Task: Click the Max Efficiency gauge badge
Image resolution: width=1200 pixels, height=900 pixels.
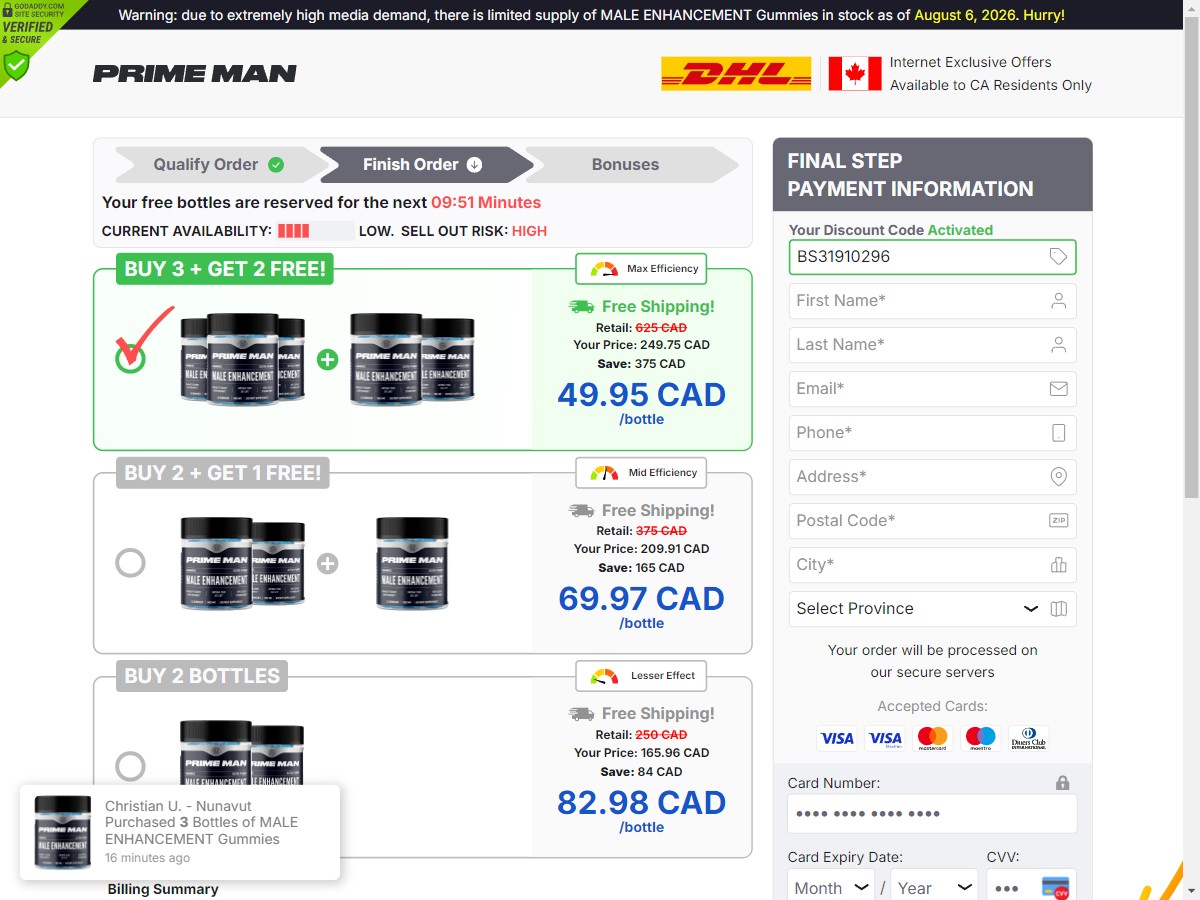Action: click(642, 269)
